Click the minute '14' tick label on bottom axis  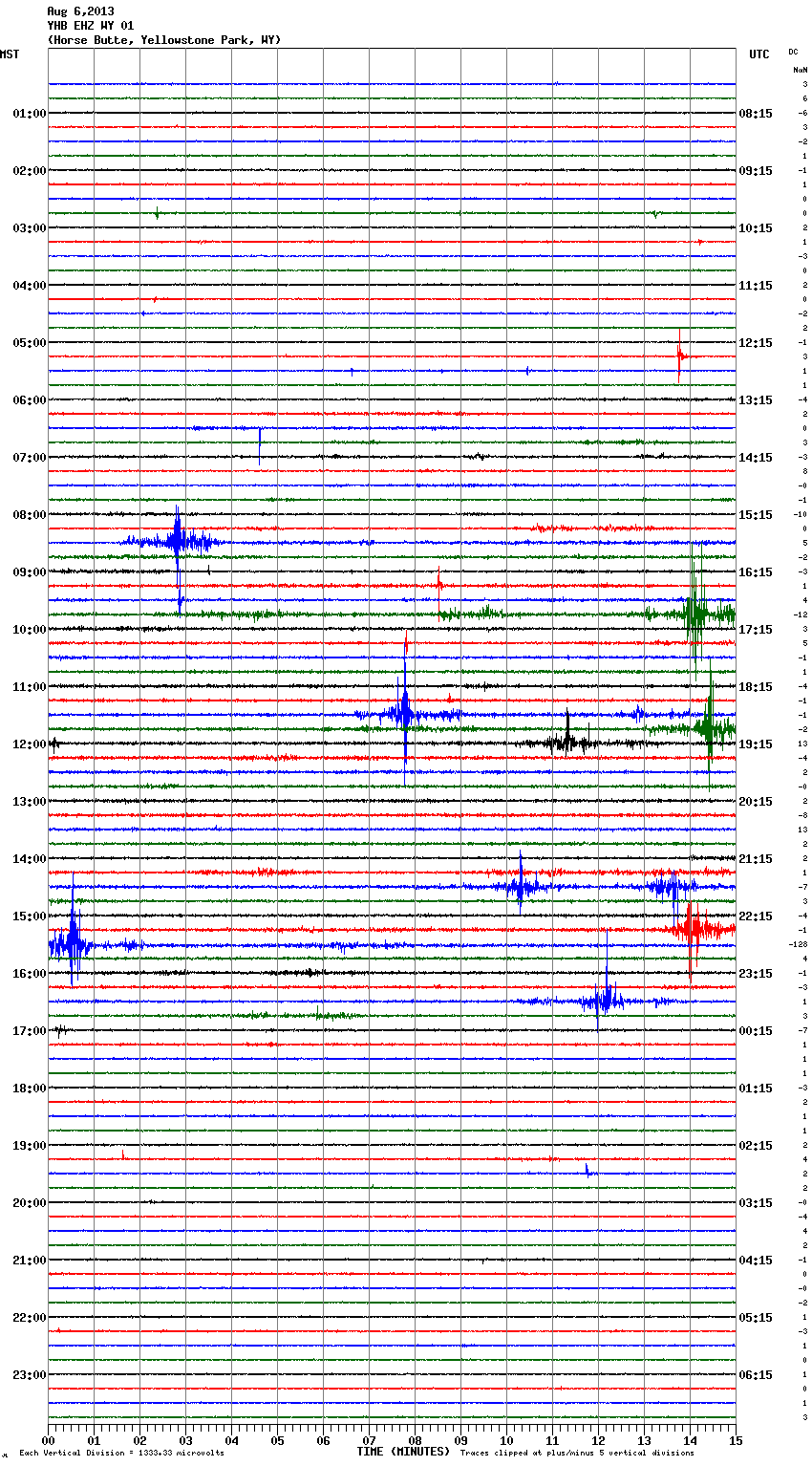[x=690, y=1440]
